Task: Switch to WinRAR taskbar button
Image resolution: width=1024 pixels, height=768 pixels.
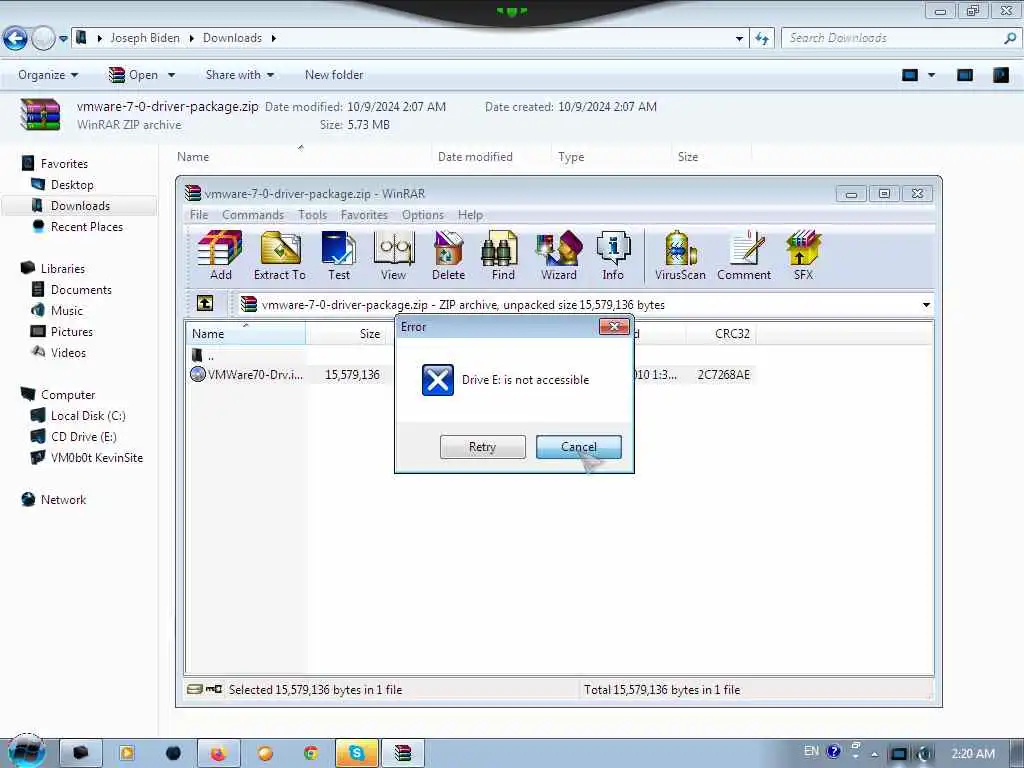Action: click(x=403, y=754)
